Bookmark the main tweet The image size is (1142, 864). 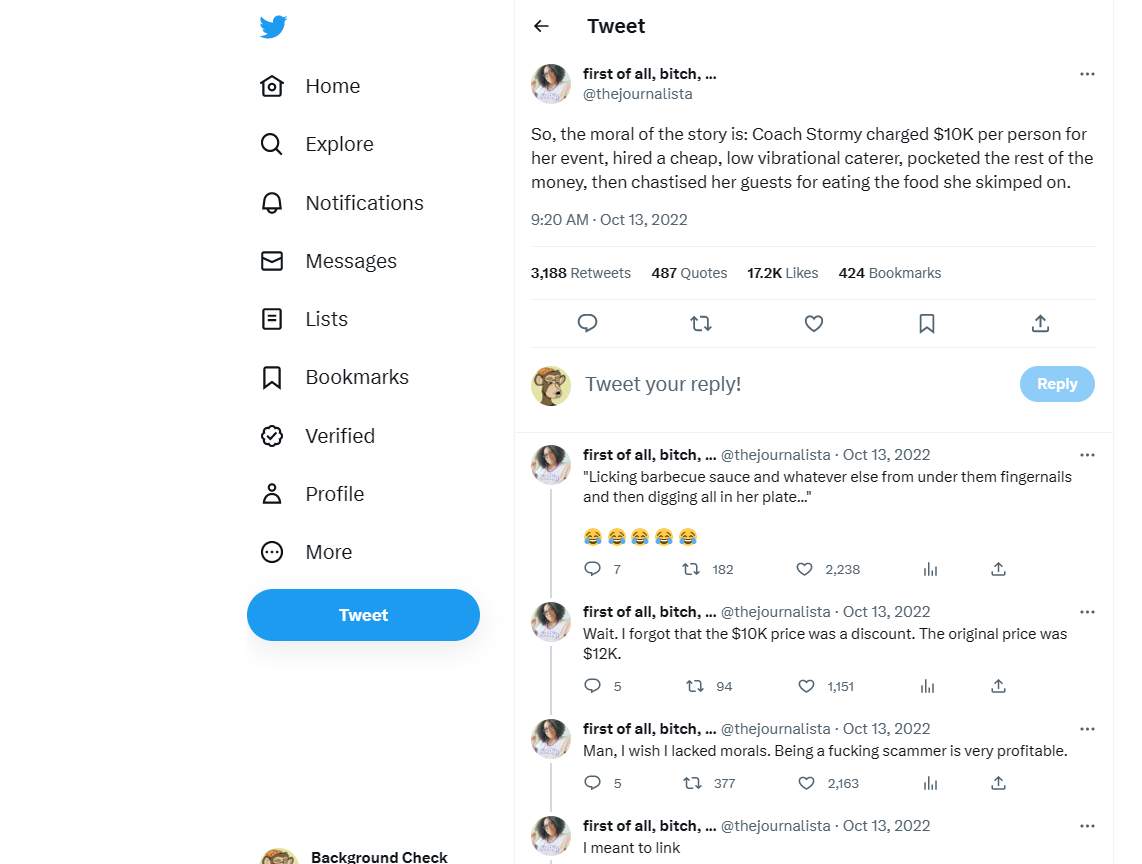[926, 323]
